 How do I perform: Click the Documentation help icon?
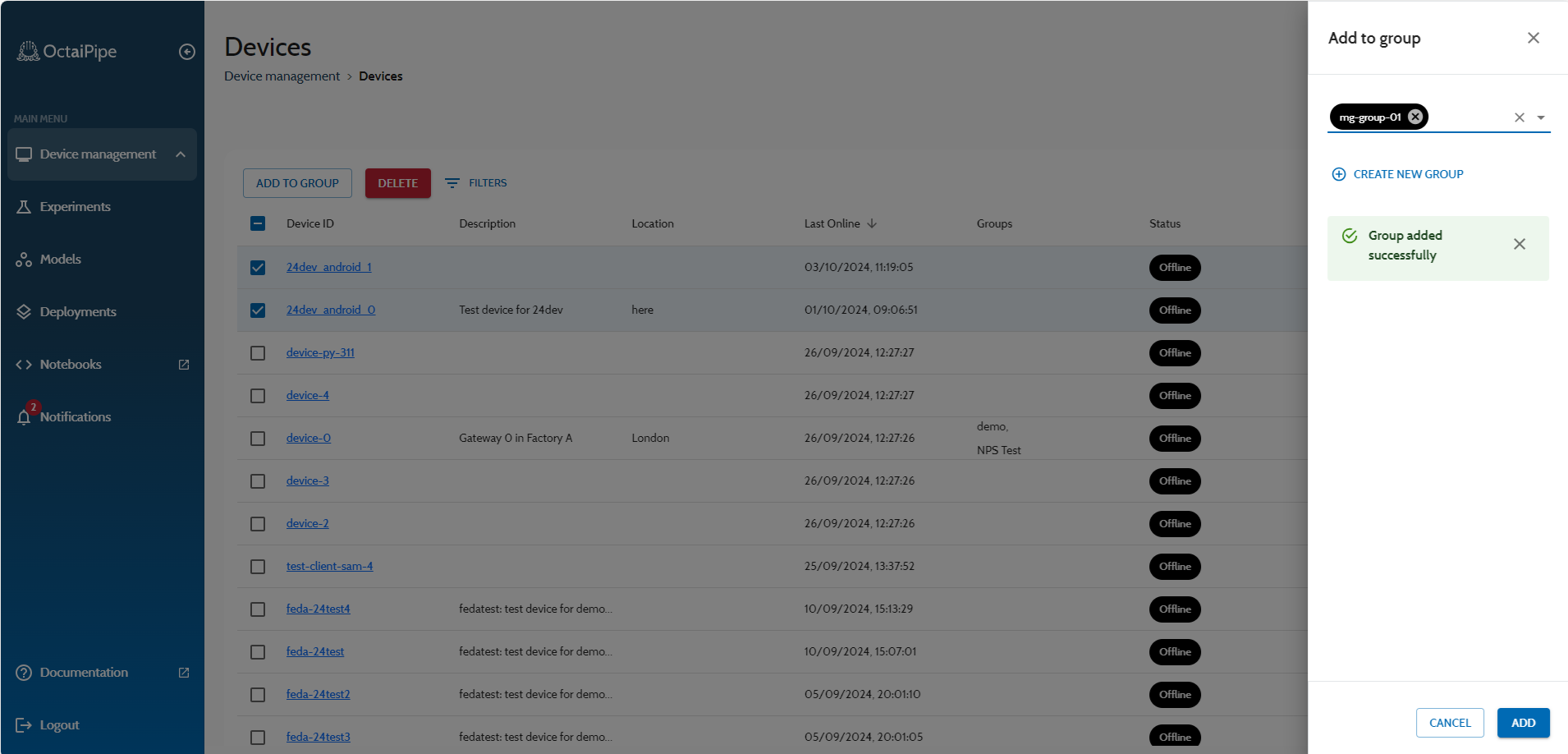point(24,673)
